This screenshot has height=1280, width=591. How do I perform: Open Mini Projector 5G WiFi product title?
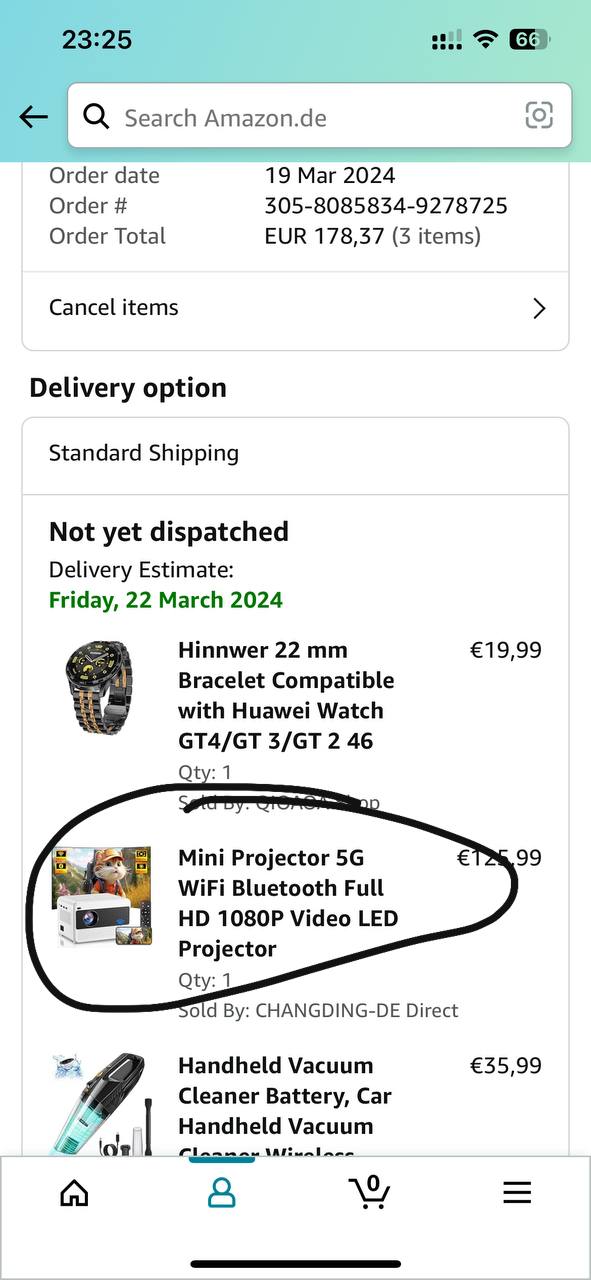click(288, 903)
